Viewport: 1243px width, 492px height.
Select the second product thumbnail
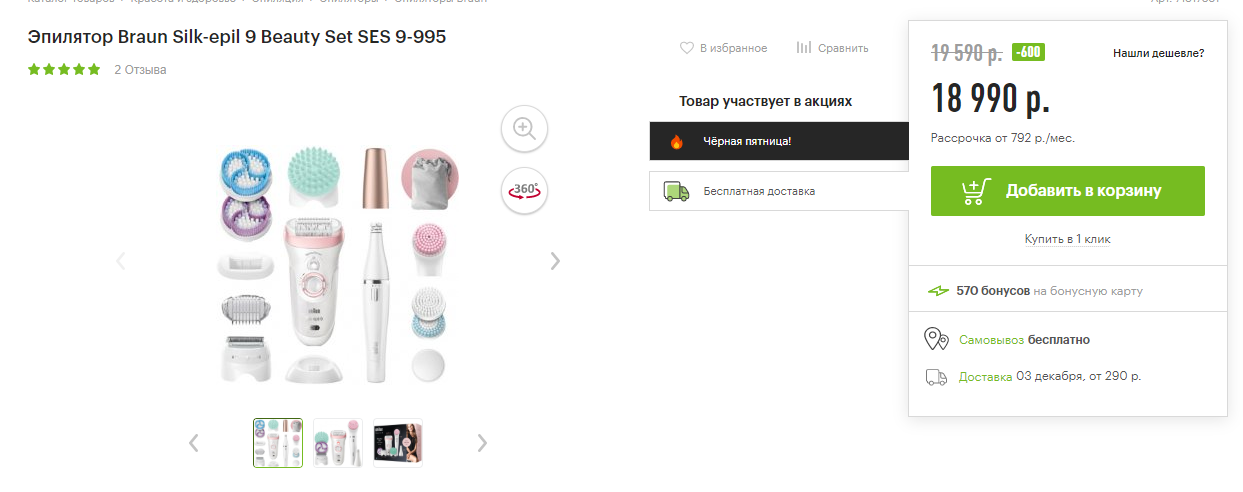[338, 443]
